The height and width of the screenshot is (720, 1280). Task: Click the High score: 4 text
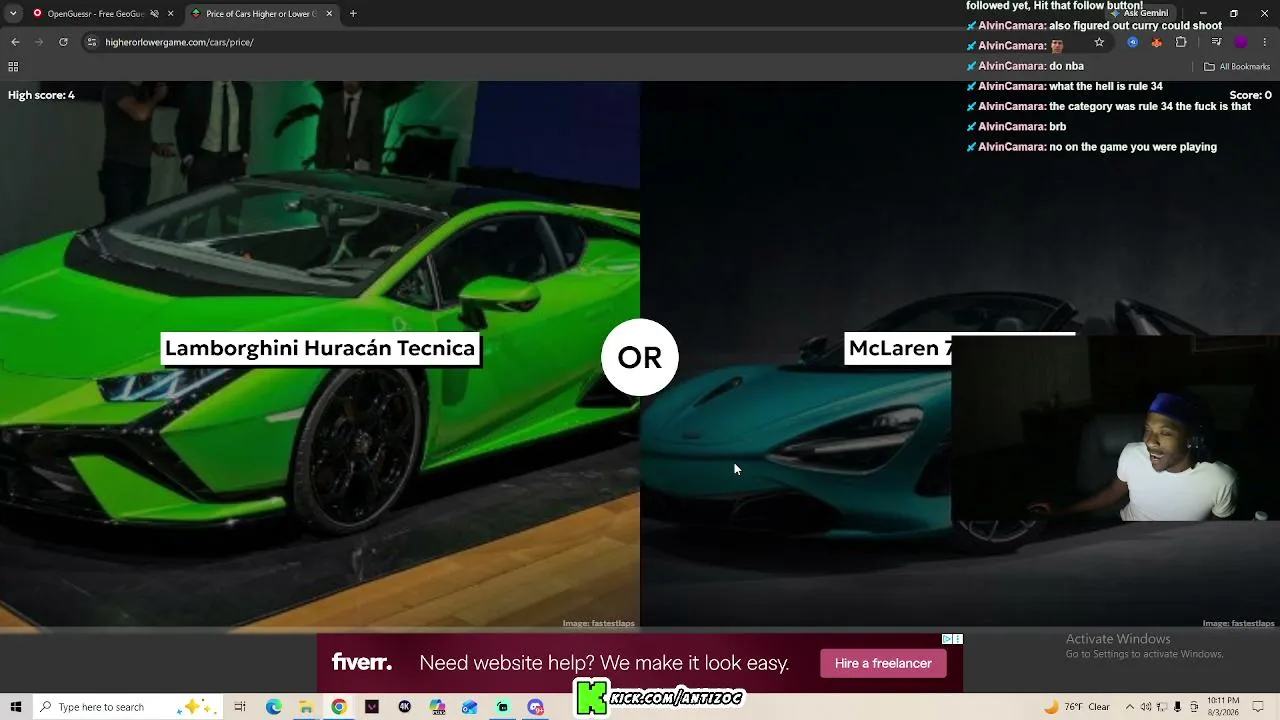pyautogui.click(x=41, y=95)
